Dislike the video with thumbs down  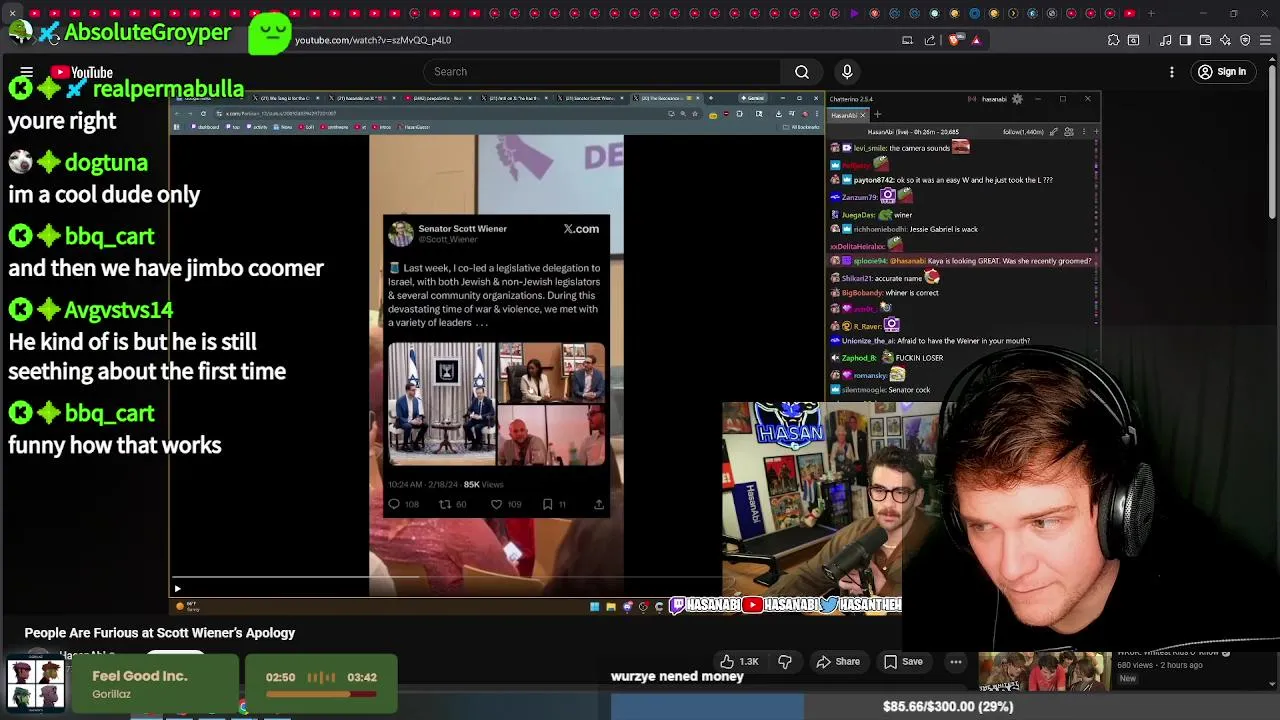pyautogui.click(x=785, y=661)
